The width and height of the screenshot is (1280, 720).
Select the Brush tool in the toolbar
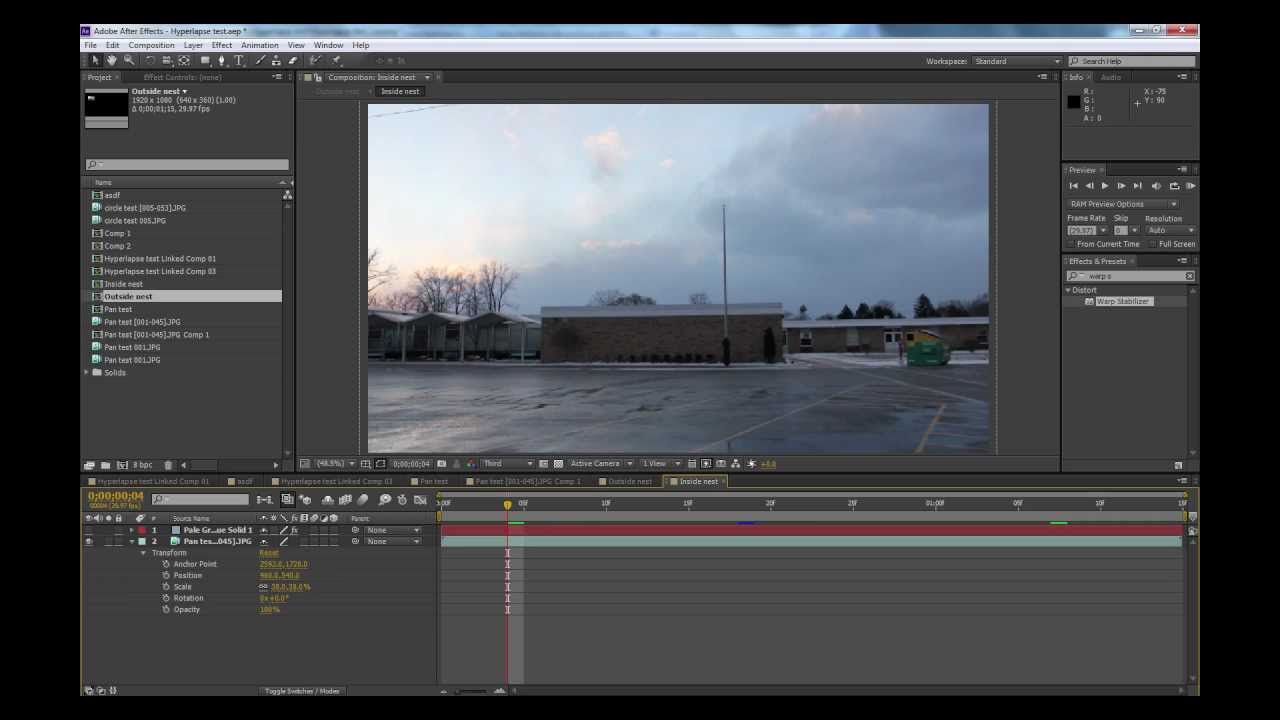point(262,61)
